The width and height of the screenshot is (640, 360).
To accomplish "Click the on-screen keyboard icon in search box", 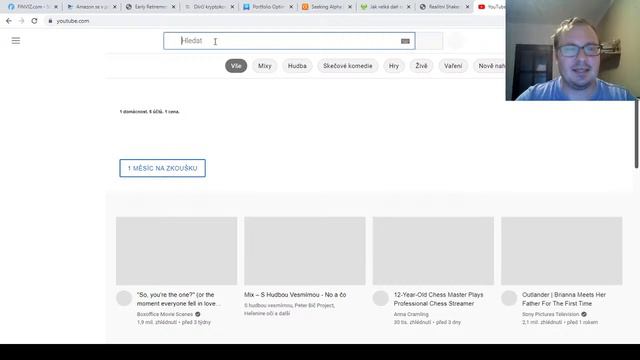I will tap(405, 41).
